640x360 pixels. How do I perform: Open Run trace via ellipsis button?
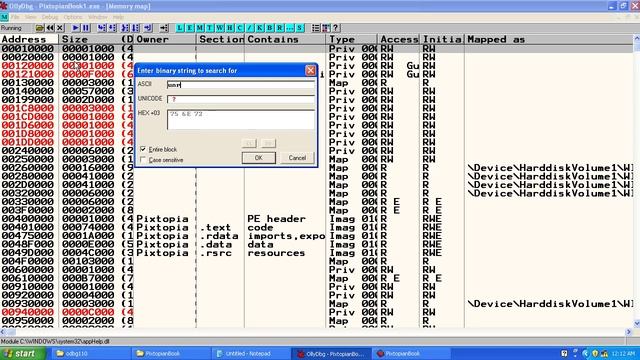coord(290,28)
